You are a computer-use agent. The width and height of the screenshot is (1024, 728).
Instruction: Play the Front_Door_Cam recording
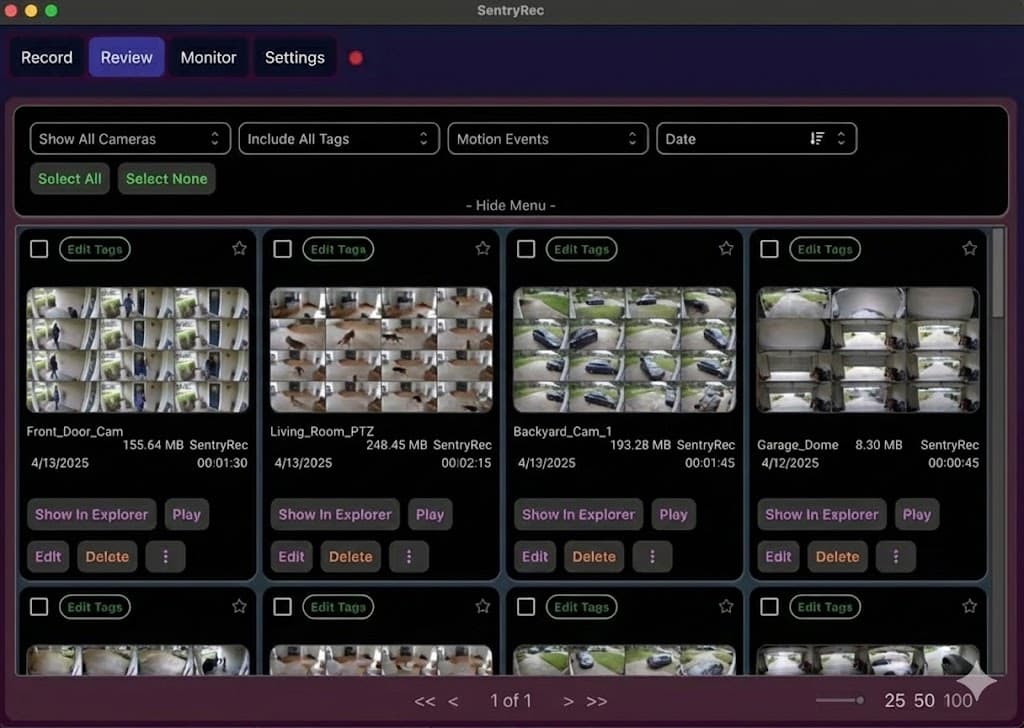pyautogui.click(x=186, y=514)
